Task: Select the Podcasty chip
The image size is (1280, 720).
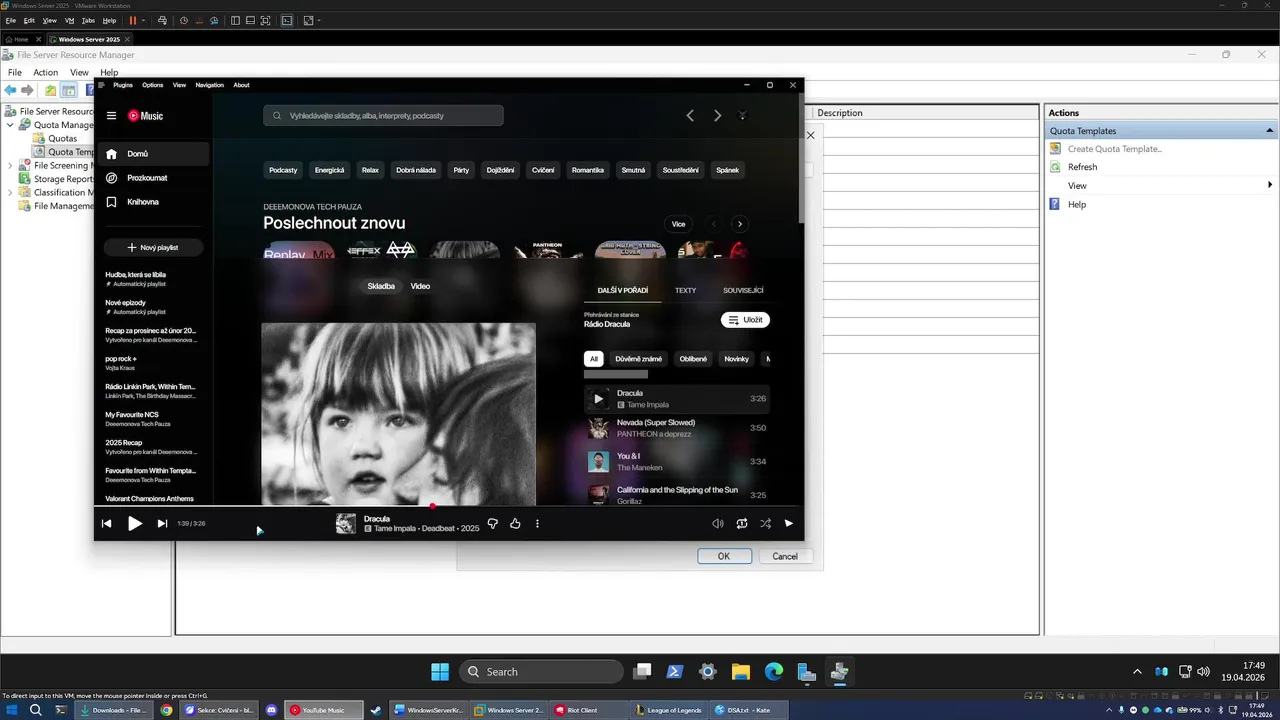Action: click(283, 170)
